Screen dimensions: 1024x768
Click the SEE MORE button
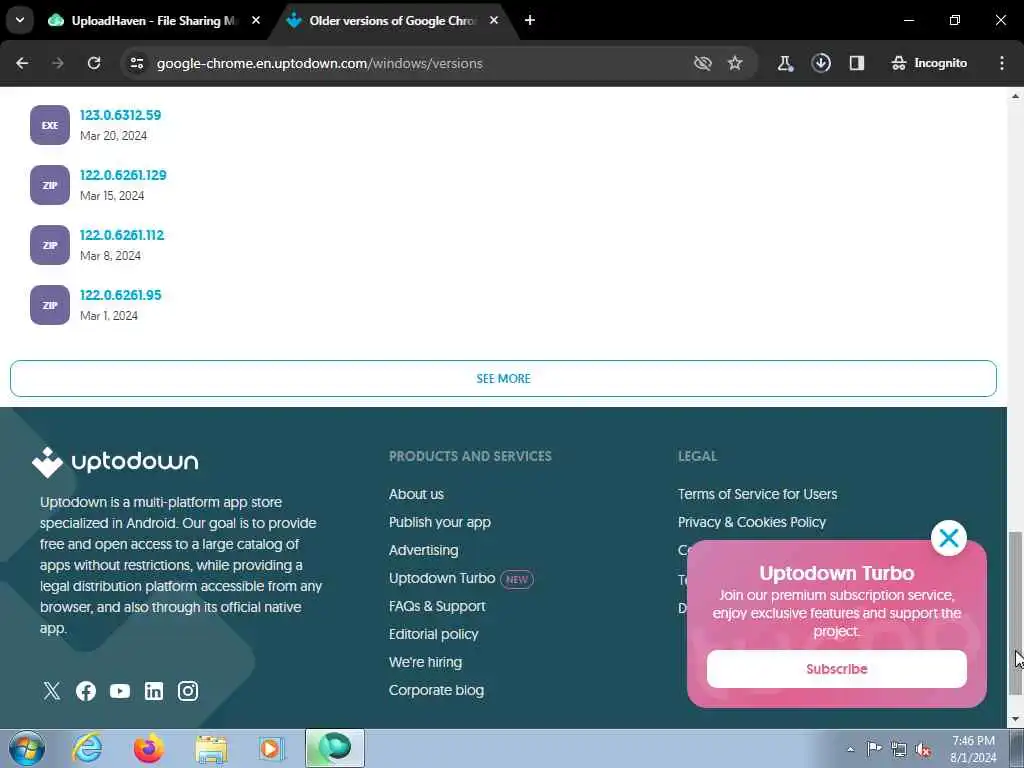[503, 378]
